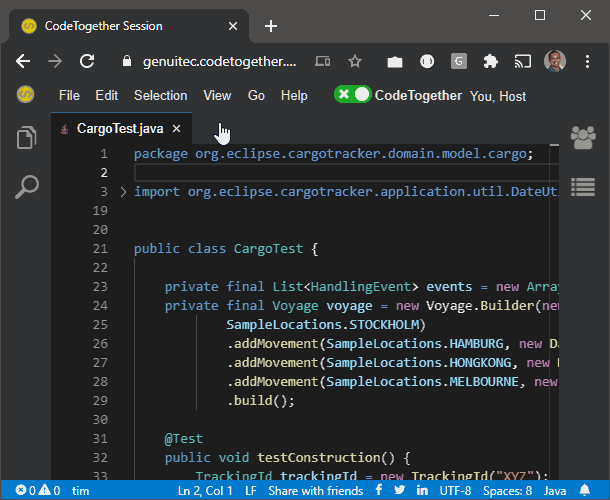Image resolution: width=610 pixels, height=500 pixels.
Task: Open the Help menu
Action: coord(294,95)
